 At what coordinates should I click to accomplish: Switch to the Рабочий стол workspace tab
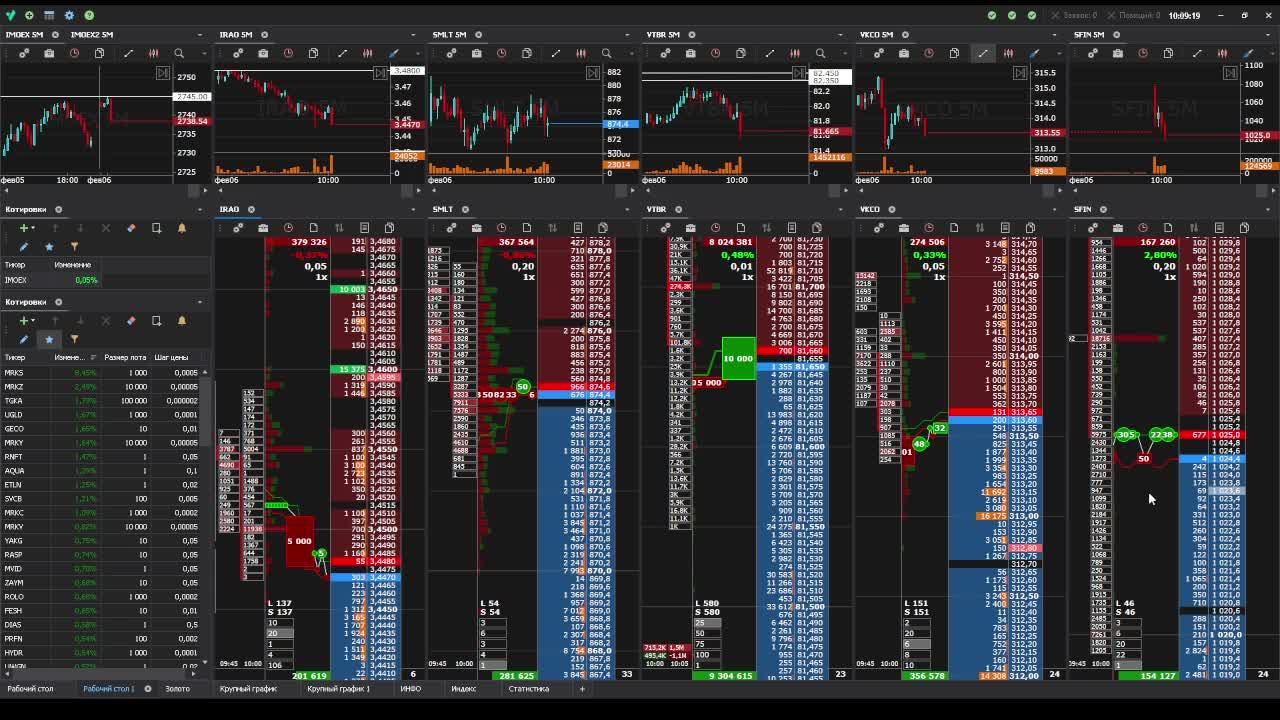[30, 689]
